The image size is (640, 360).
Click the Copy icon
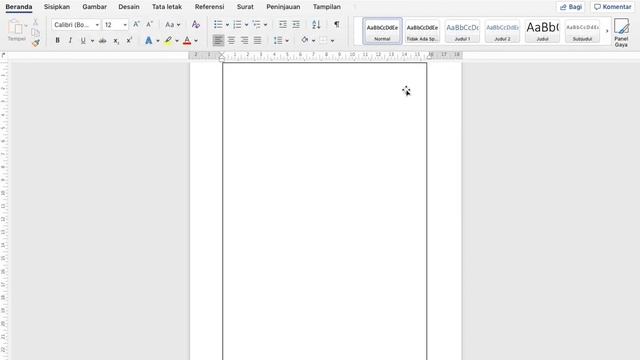36,32
